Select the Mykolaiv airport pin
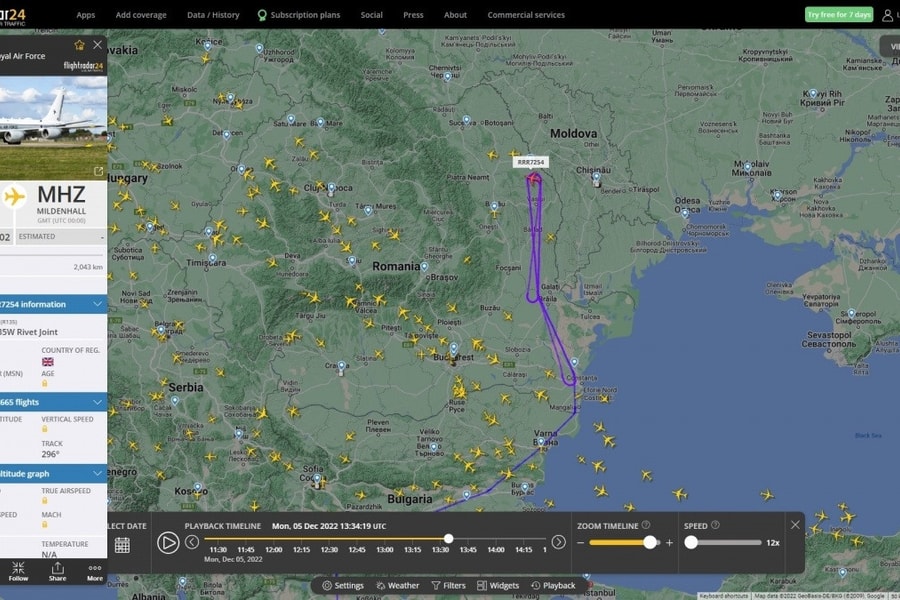 coord(747,167)
